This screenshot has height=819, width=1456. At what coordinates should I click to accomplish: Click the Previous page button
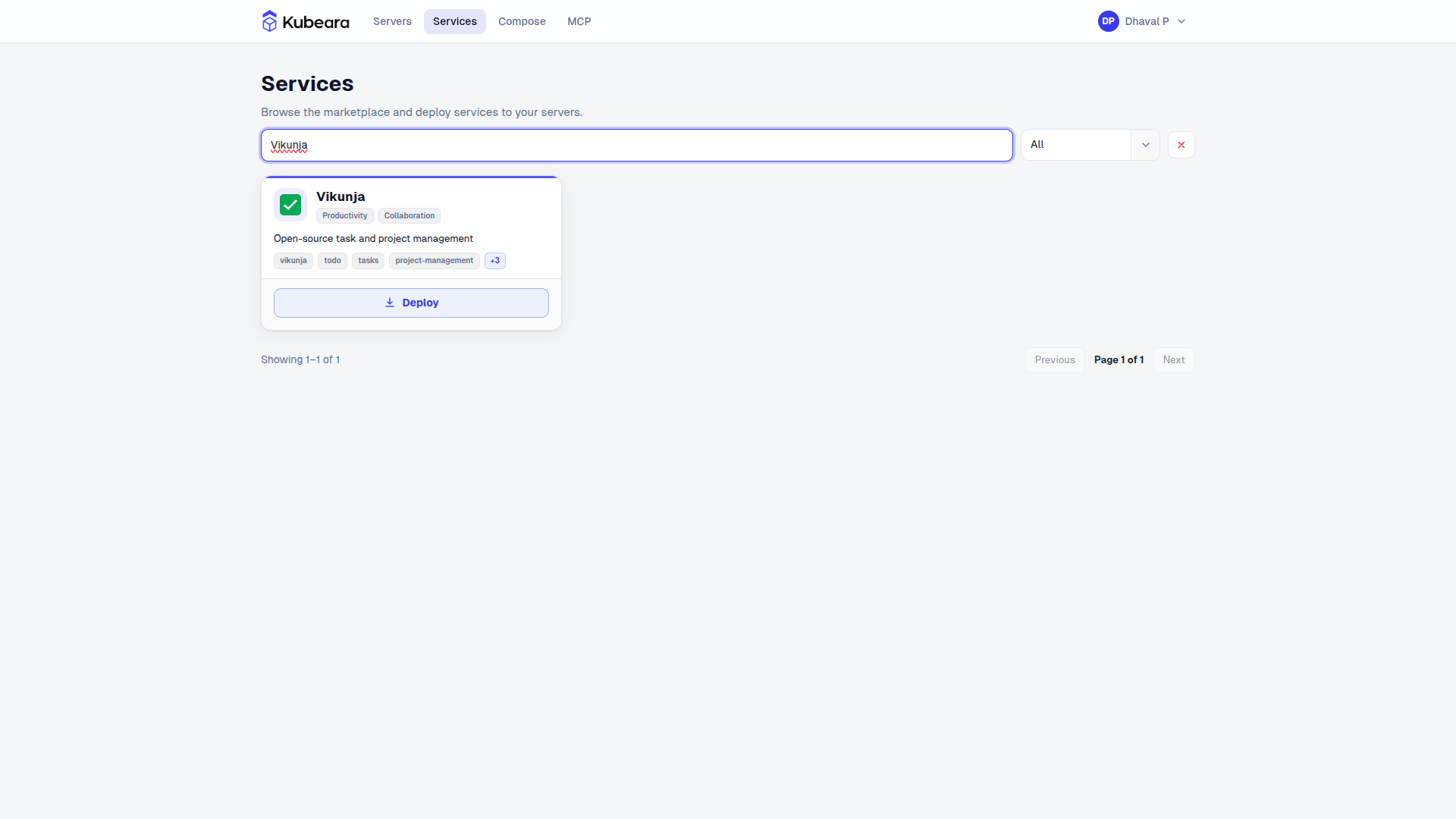click(1055, 360)
